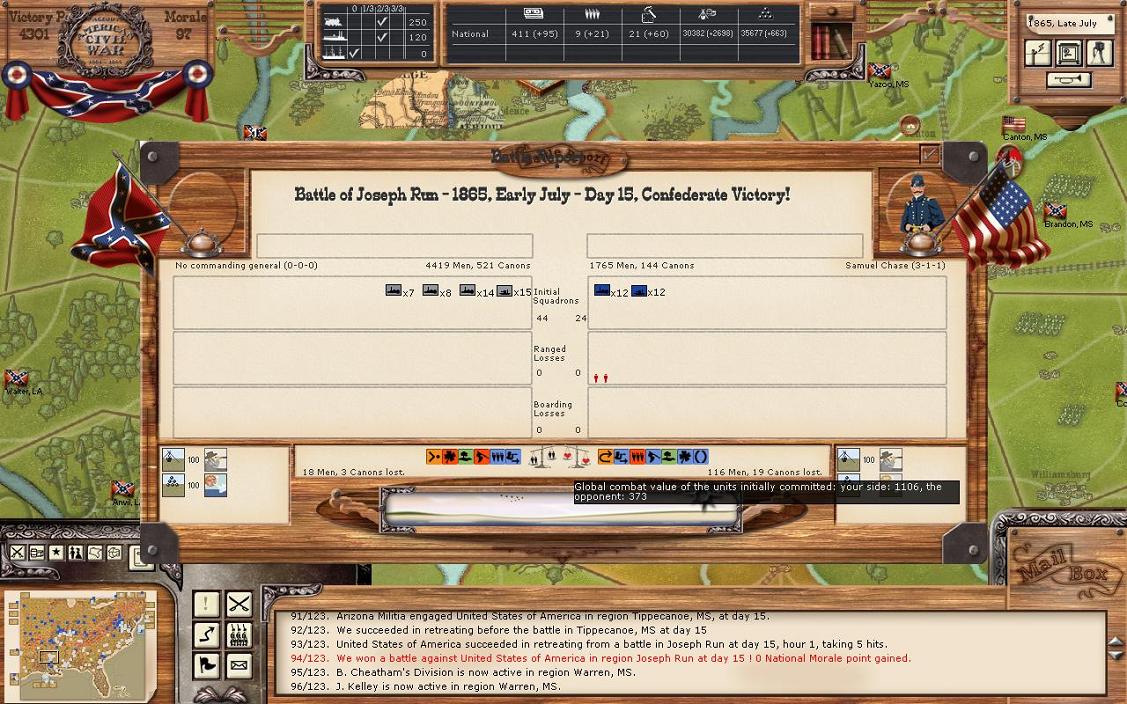This screenshot has height=704, width=1127.
Task: Click the exclamation mark message filter
Action: 206,604
